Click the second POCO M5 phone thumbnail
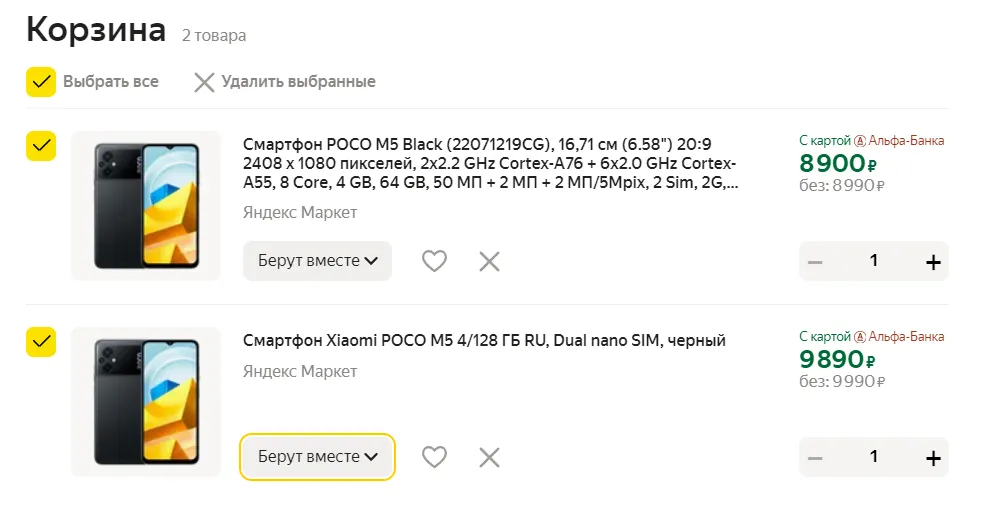This screenshot has height=512, width=1000. [146, 402]
